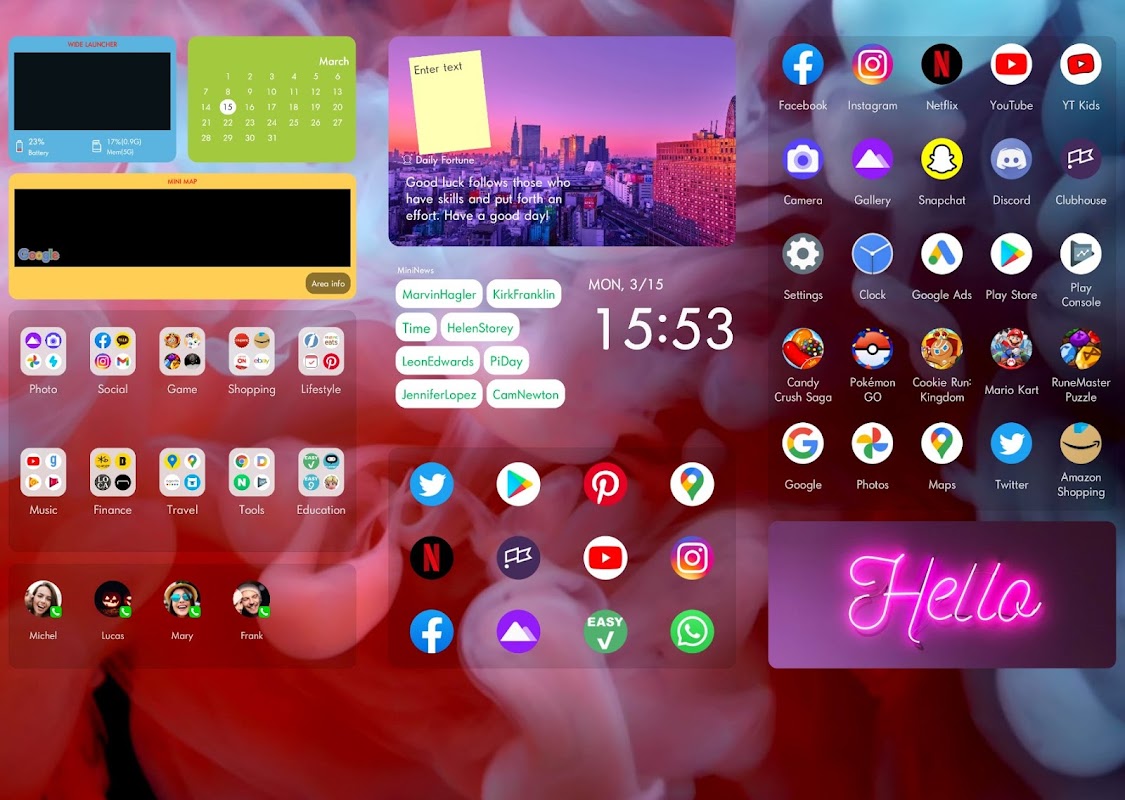Open the Play Console app
This screenshot has width=1125, height=800.
click(x=1081, y=254)
